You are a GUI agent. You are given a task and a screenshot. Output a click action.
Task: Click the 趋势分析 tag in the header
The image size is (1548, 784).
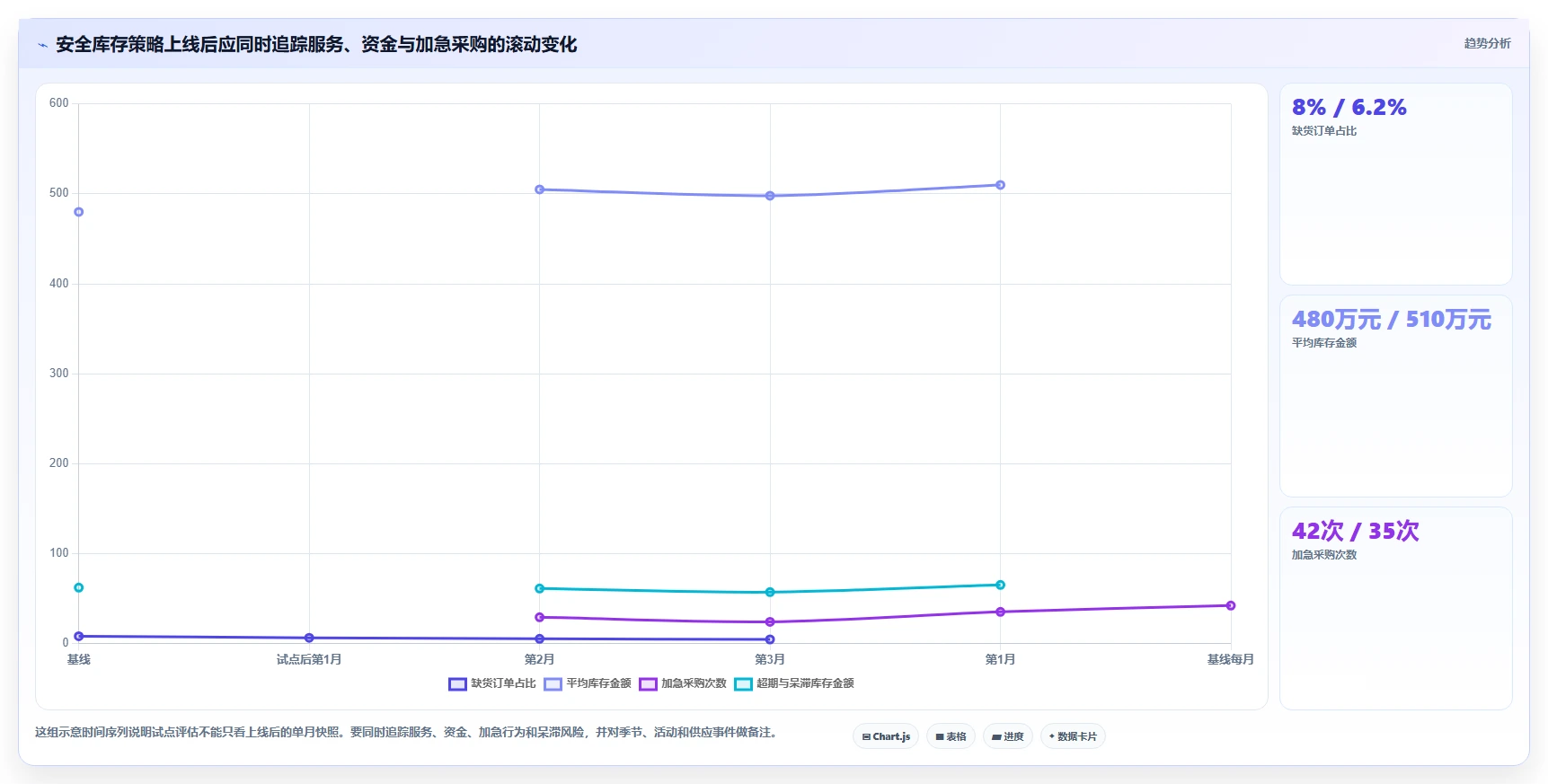(1487, 43)
